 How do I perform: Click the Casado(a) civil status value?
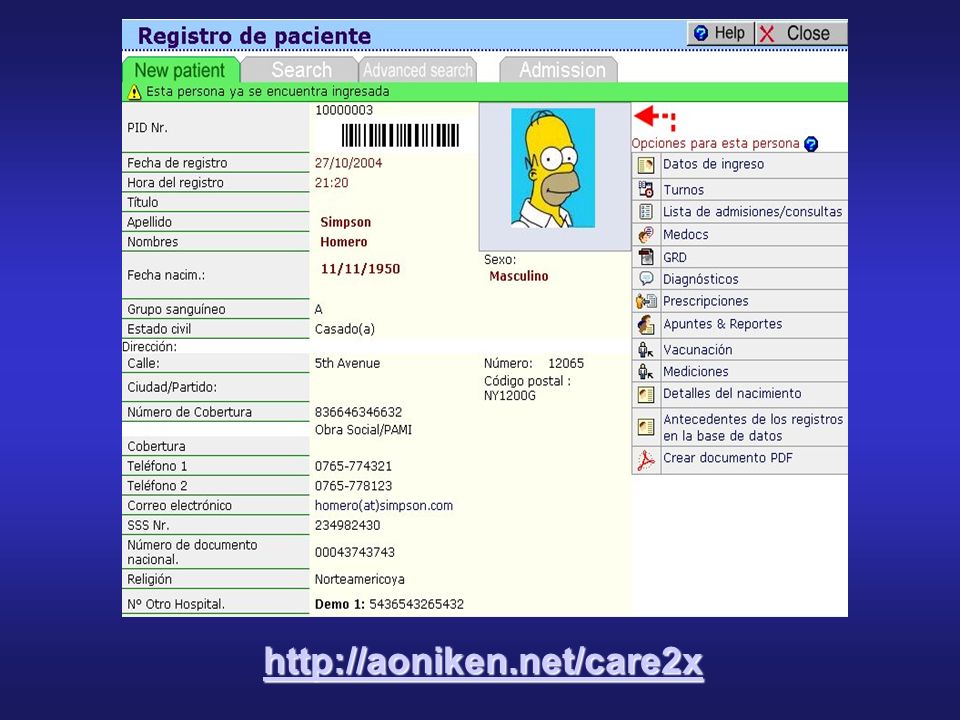345,329
